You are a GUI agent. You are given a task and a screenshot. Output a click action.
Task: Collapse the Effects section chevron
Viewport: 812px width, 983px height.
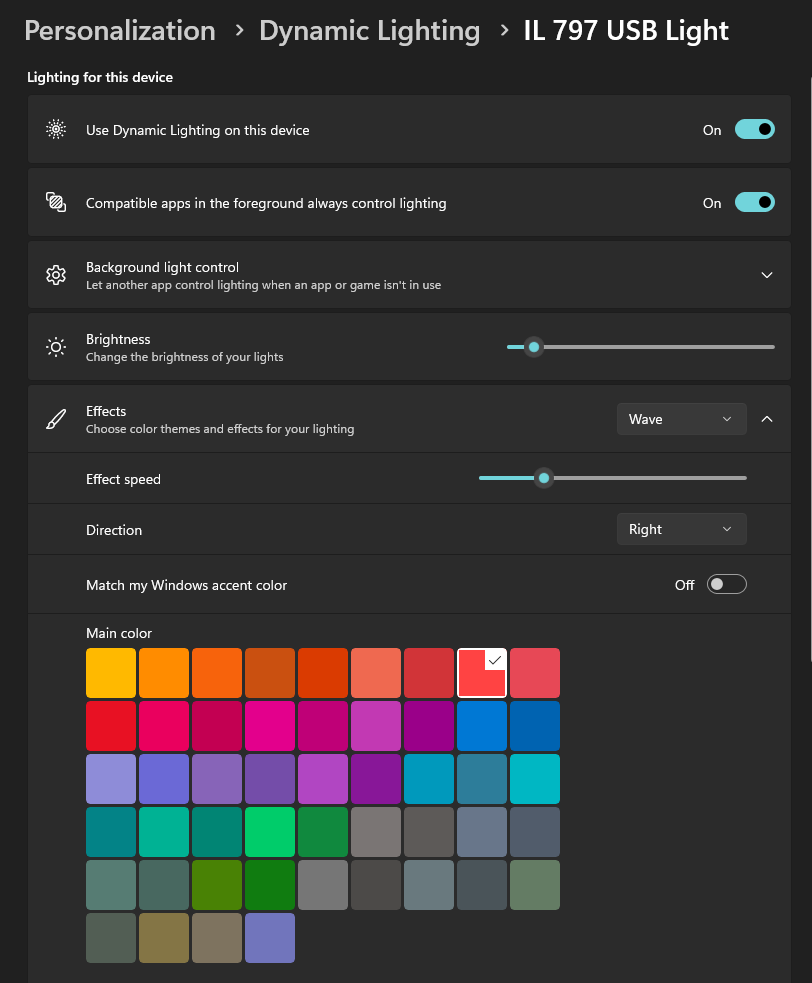(x=767, y=419)
